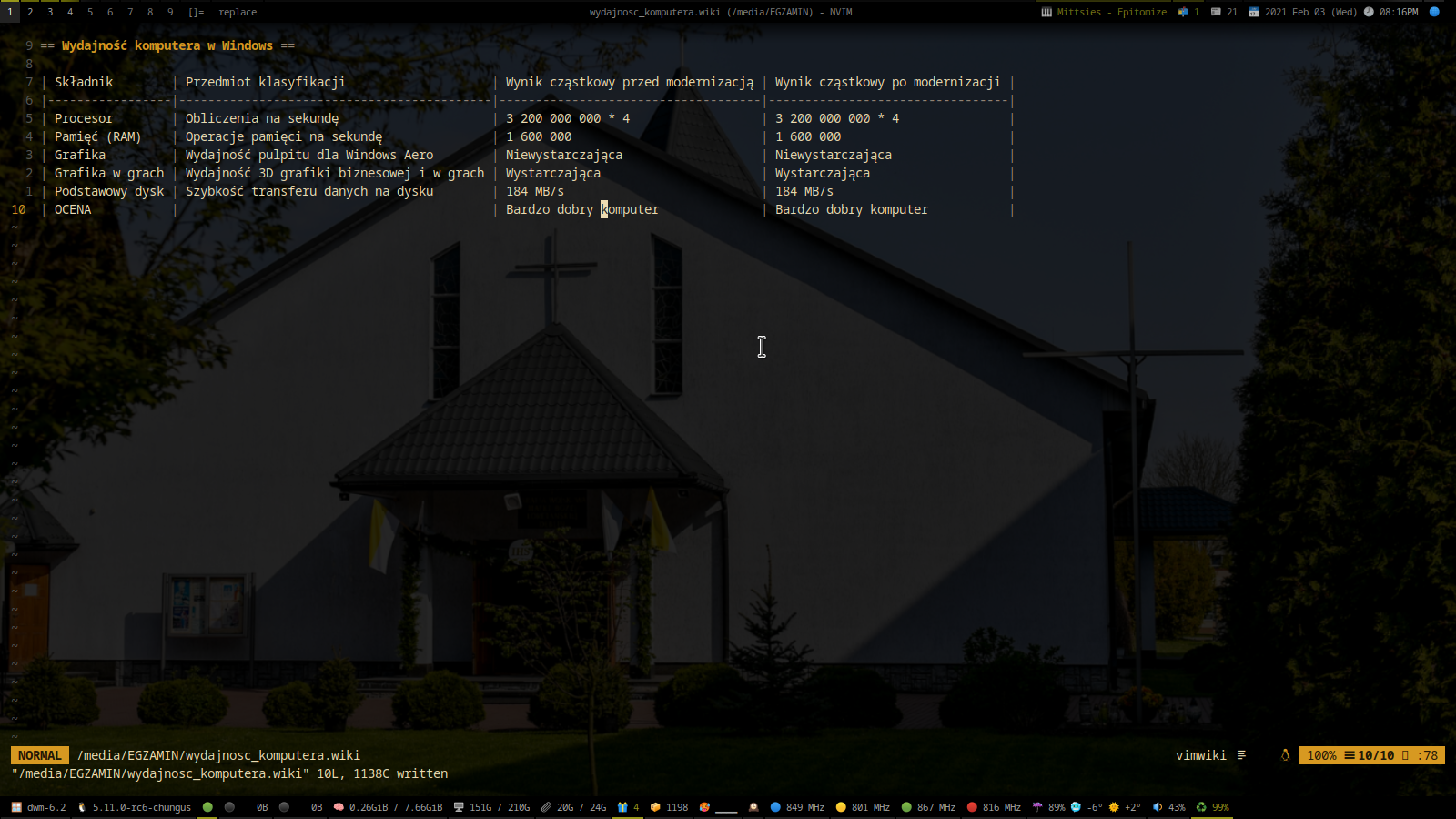Click the clock icon next to 08:16PM
Screen dimensions: 1456x819
[1369, 12]
